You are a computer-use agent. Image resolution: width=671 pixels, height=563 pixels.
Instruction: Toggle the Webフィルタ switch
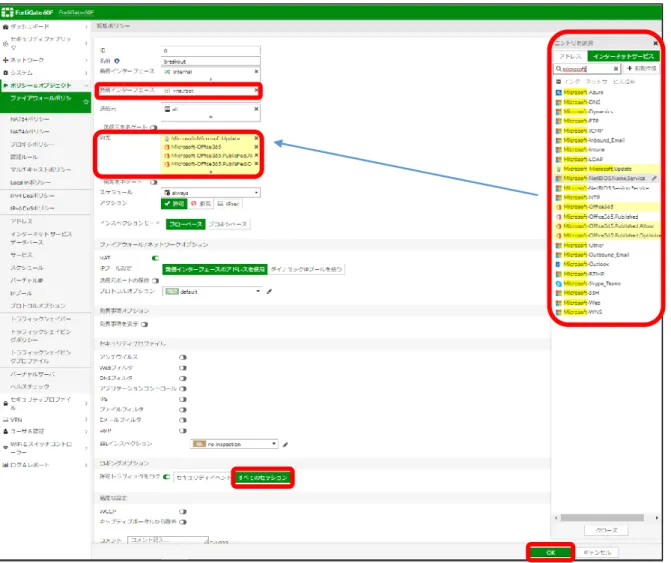coord(183,368)
